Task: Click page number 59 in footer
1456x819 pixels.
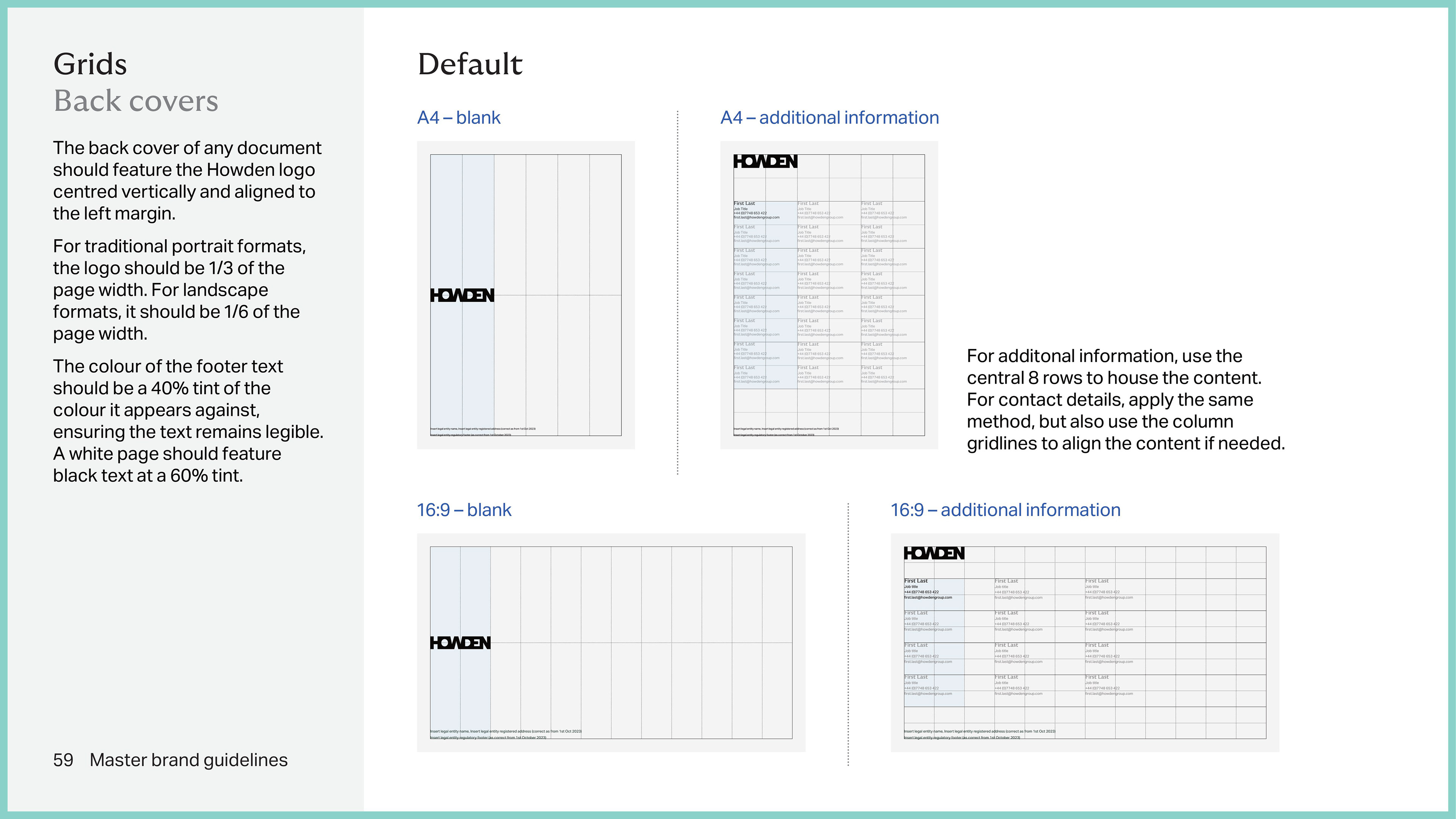Action: coord(63,759)
